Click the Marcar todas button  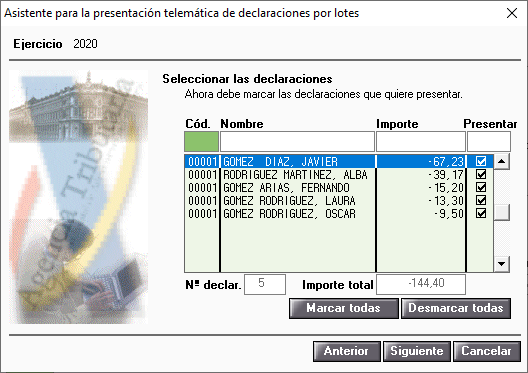click(x=344, y=308)
